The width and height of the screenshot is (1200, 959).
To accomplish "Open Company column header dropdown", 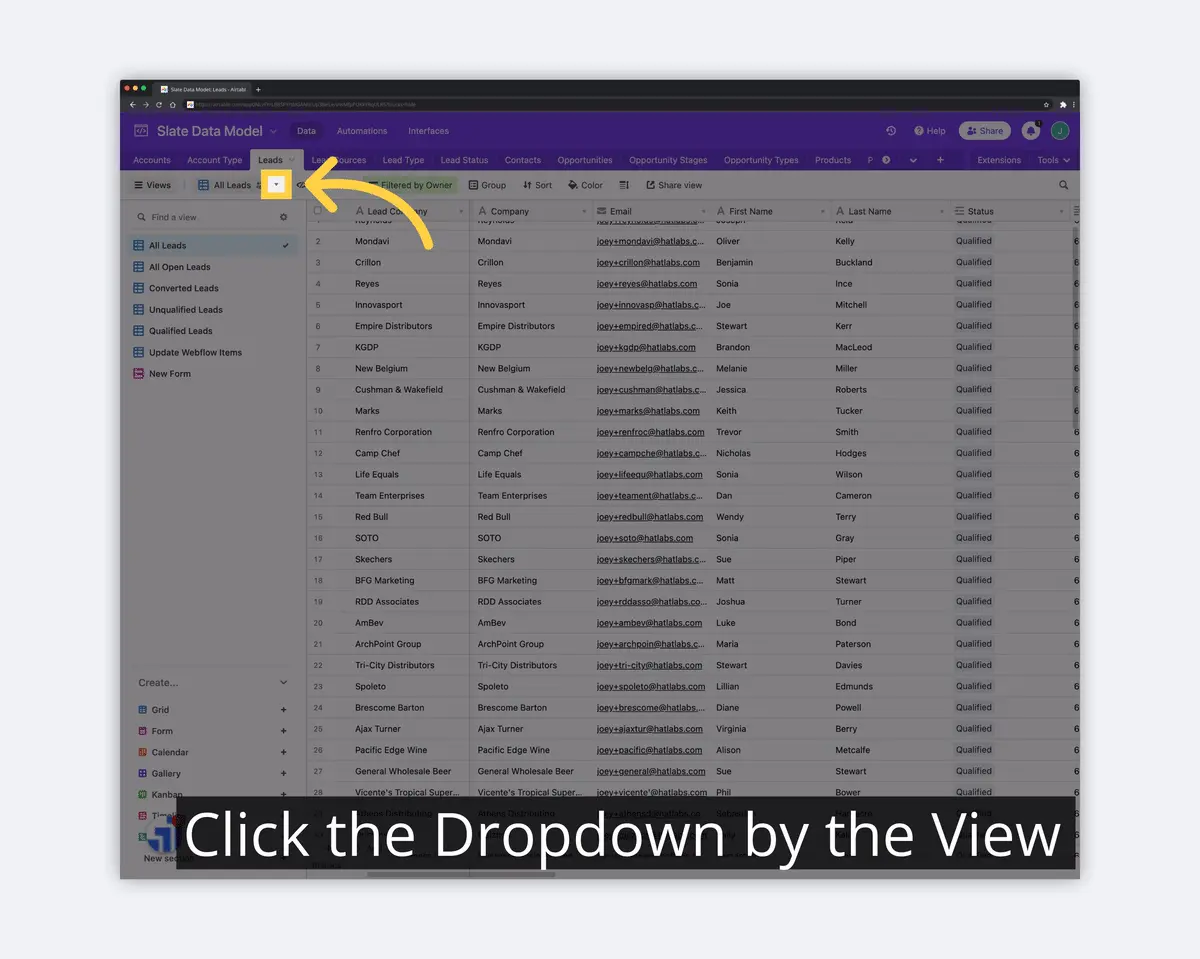I will (x=584, y=212).
